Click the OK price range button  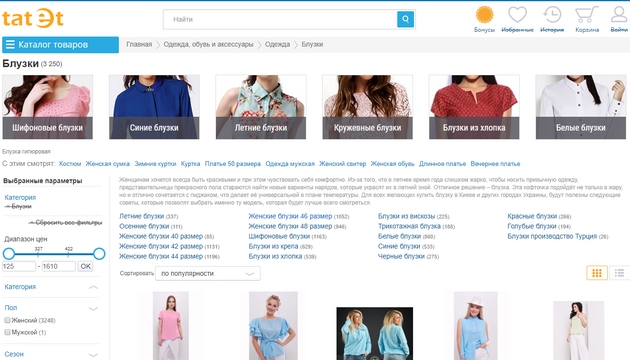coord(86,266)
